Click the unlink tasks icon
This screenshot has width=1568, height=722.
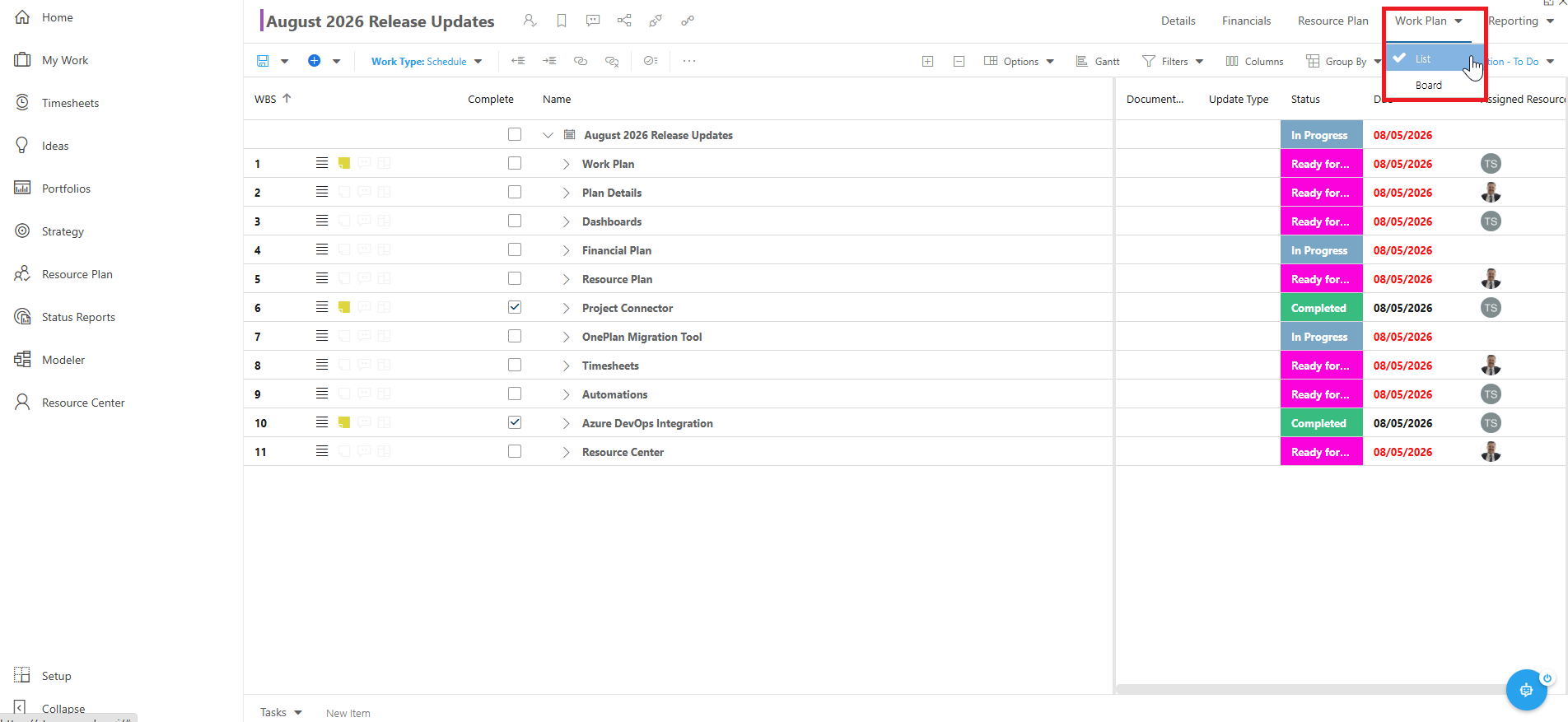click(612, 61)
